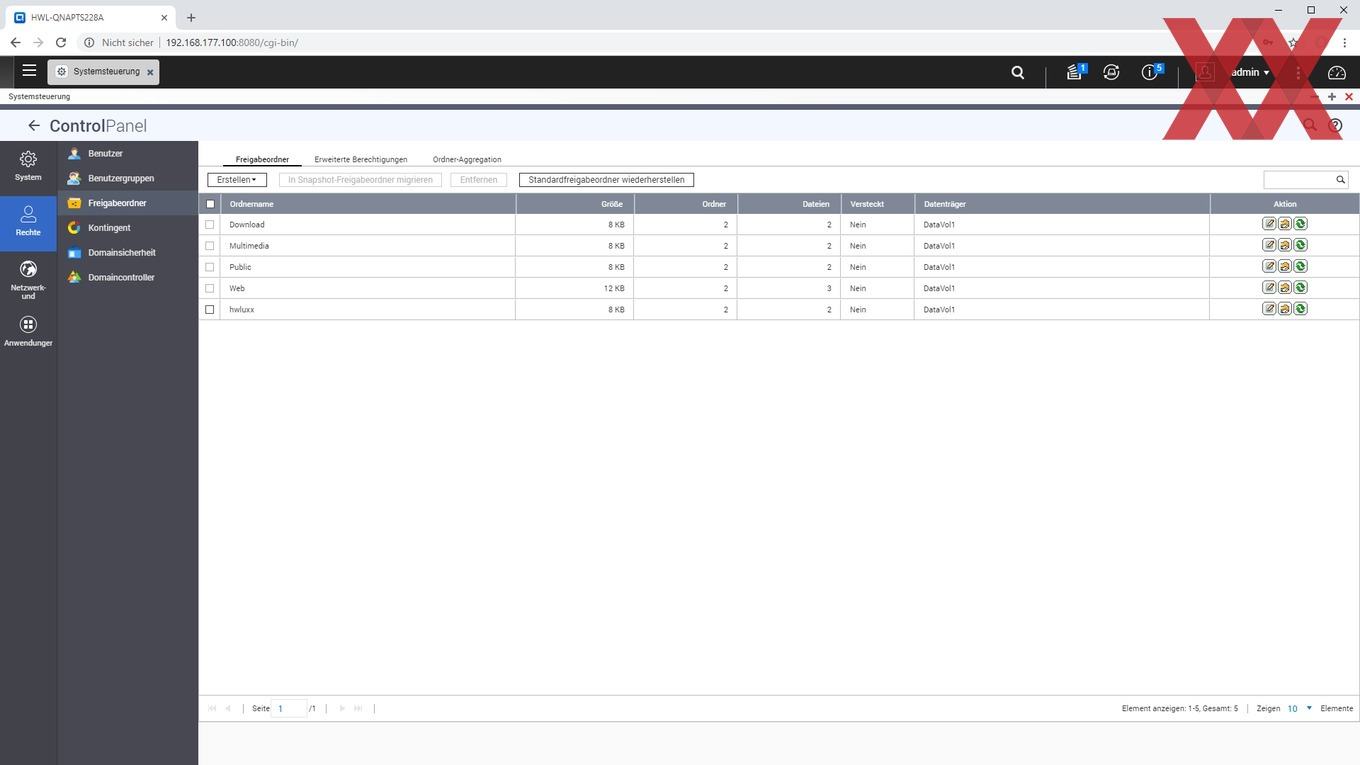Refresh the hwluxx folder row

click(x=1300, y=309)
